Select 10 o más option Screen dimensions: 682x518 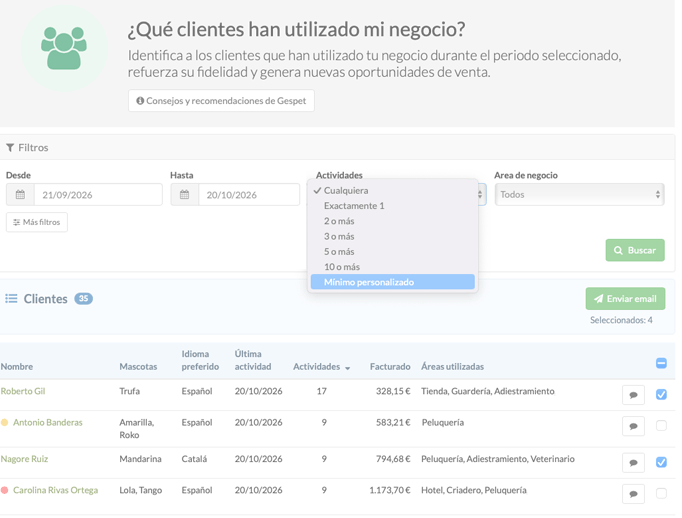[x=392, y=267]
